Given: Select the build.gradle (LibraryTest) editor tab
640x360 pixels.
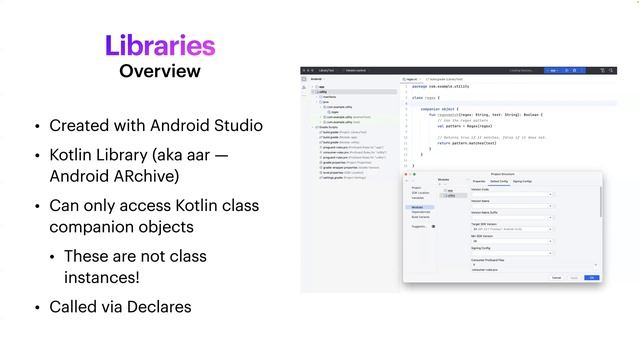Looking at the screenshot, I should 445,79.
